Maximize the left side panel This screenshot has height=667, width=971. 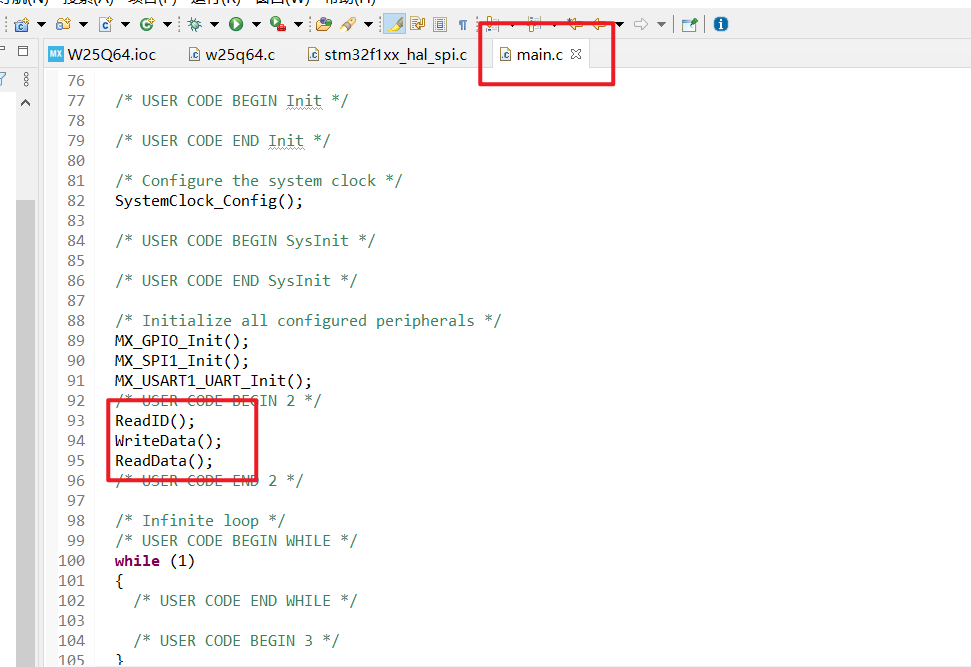24,51
